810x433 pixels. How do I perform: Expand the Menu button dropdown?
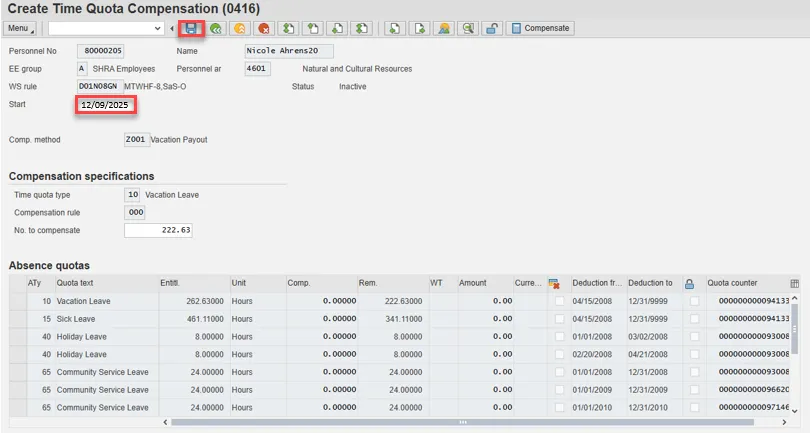pos(22,28)
